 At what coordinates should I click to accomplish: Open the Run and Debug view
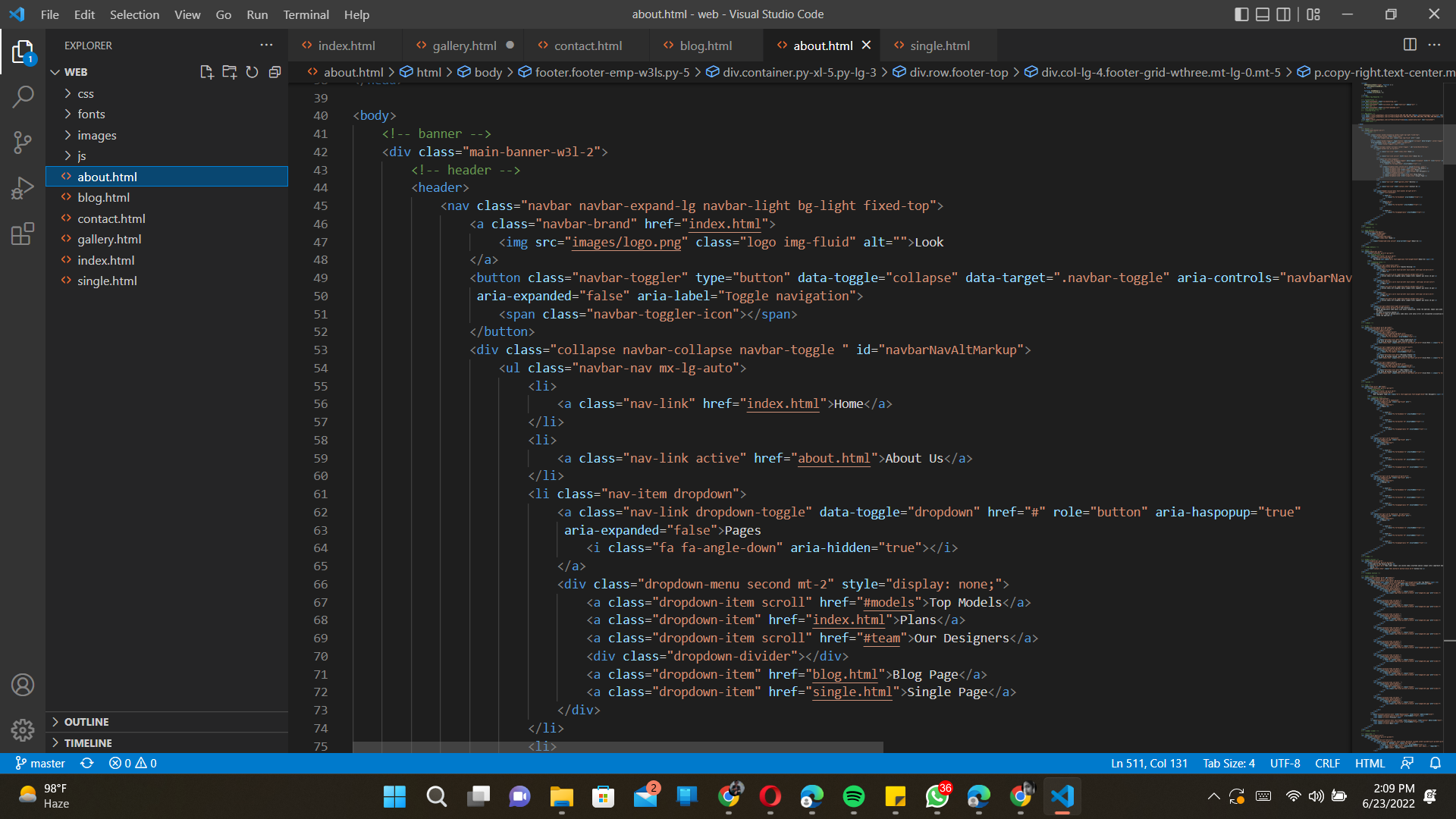pos(23,188)
